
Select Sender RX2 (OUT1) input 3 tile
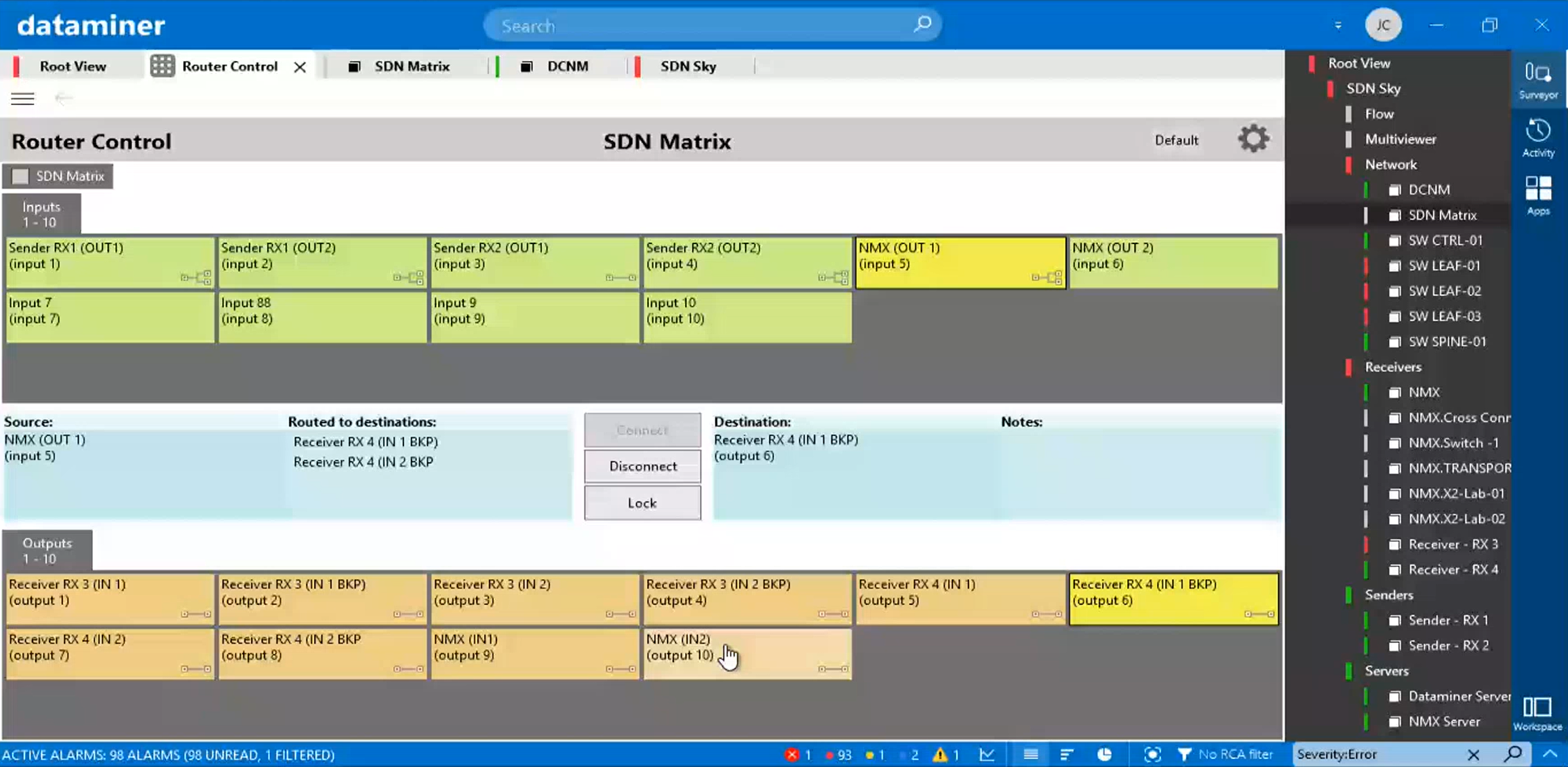(x=535, y=262)
